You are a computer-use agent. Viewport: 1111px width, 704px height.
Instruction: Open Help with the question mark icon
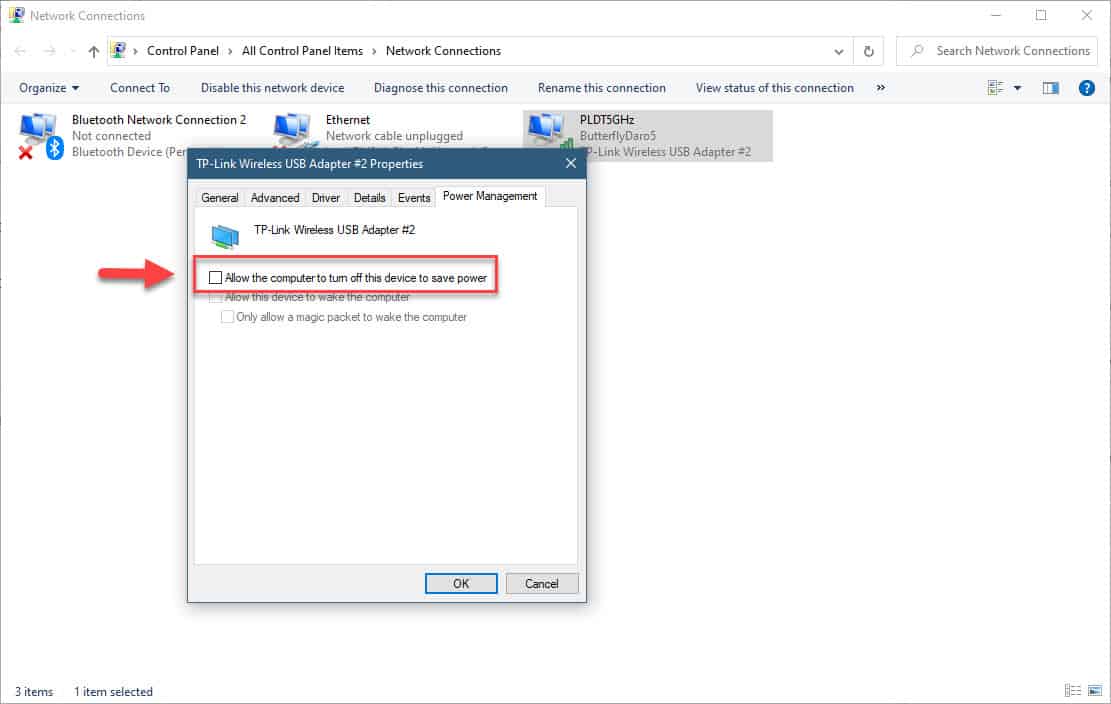coord(1087,88)
